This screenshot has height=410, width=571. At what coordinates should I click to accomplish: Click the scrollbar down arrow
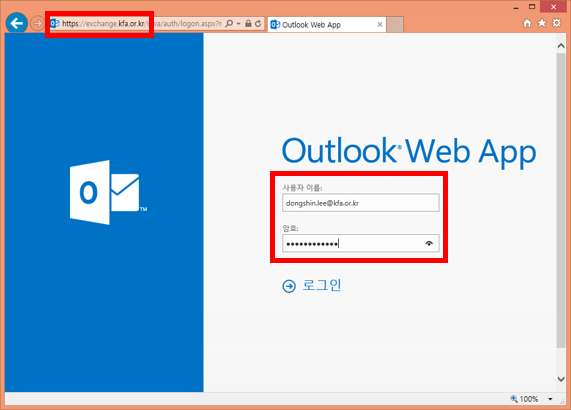point(561,379)
